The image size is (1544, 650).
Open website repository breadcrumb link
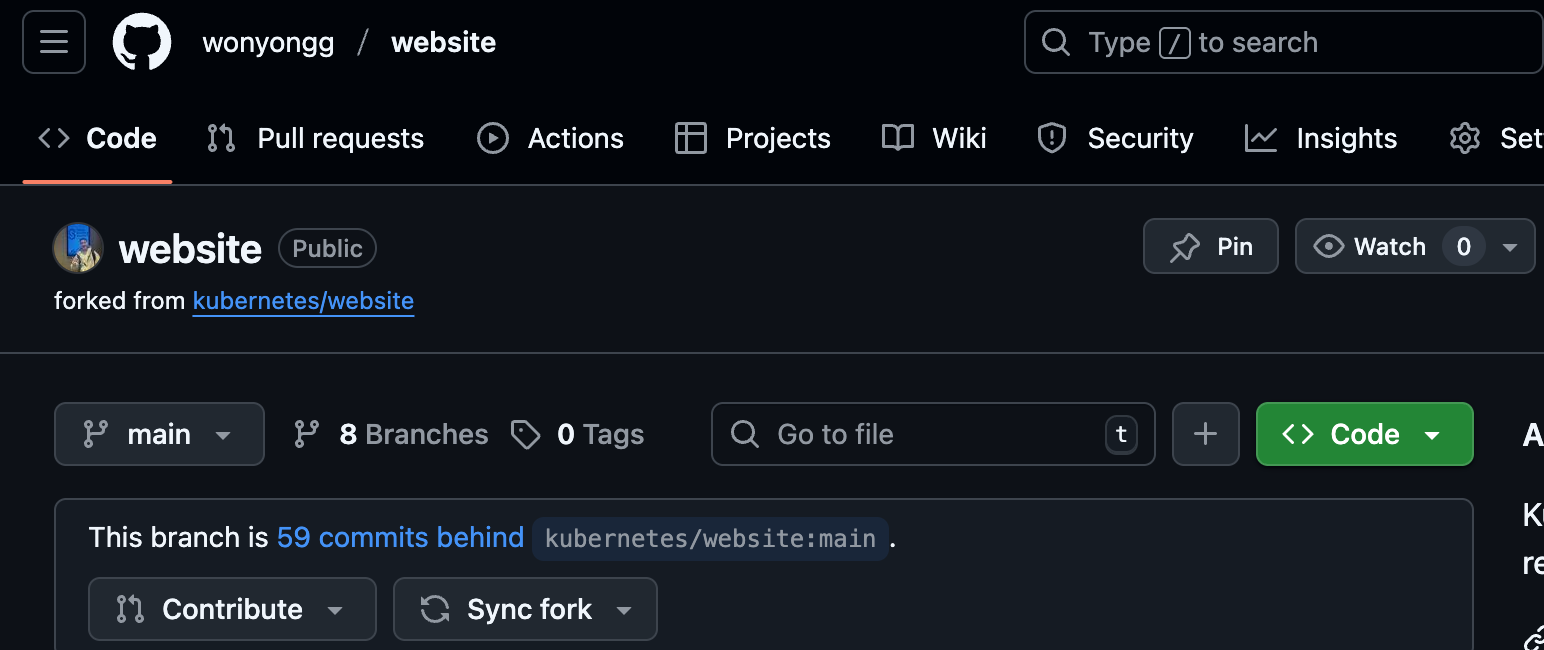443,43
